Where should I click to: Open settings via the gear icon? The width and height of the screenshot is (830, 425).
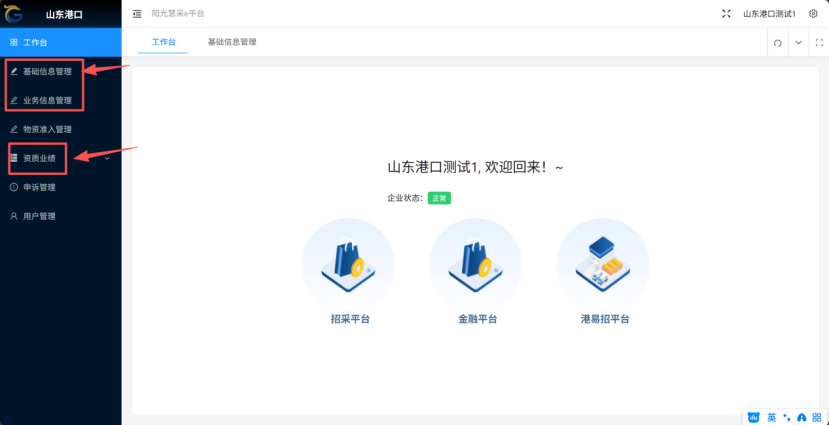813,14
